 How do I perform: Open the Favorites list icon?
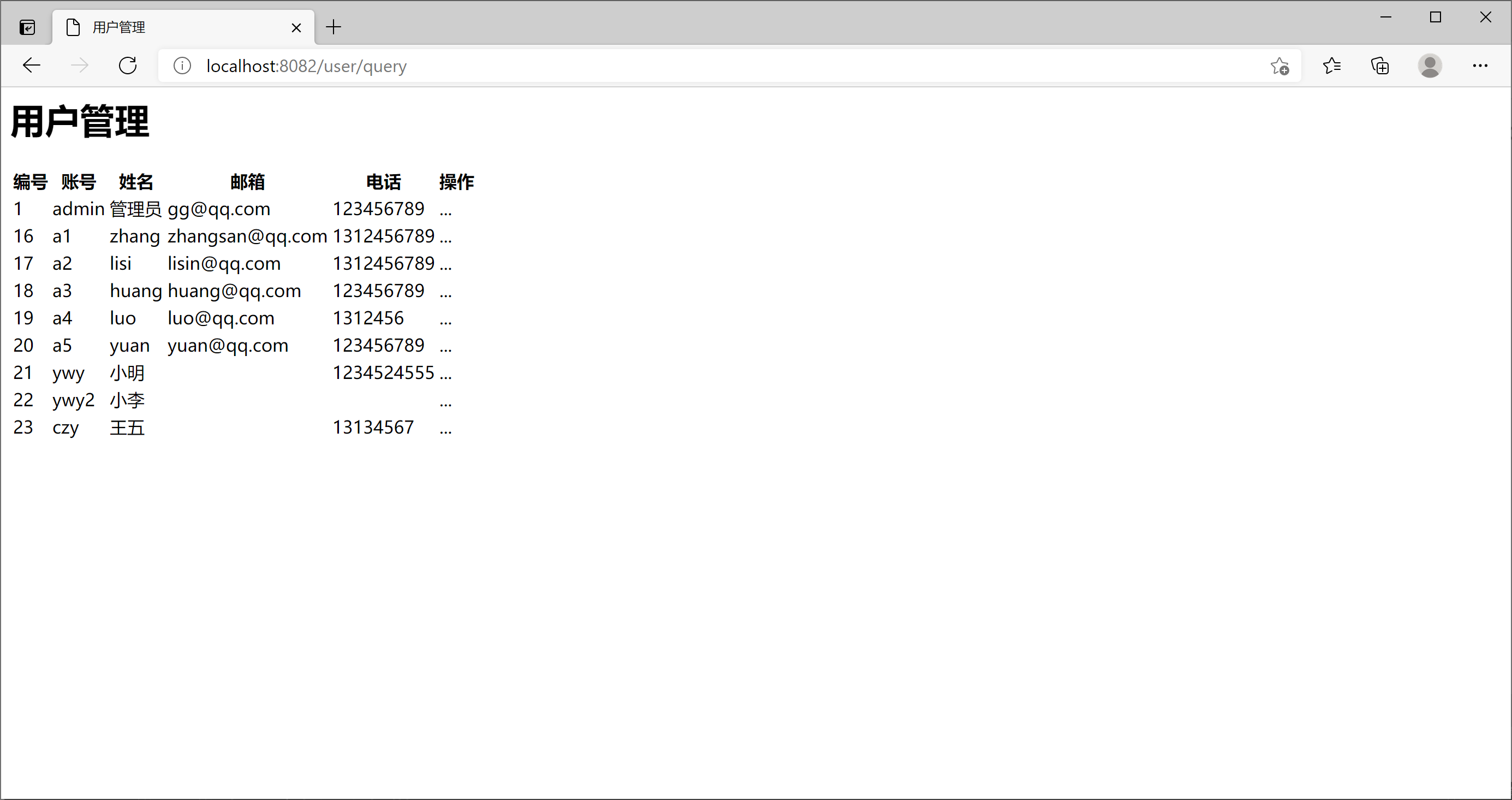coord(1331,66)
